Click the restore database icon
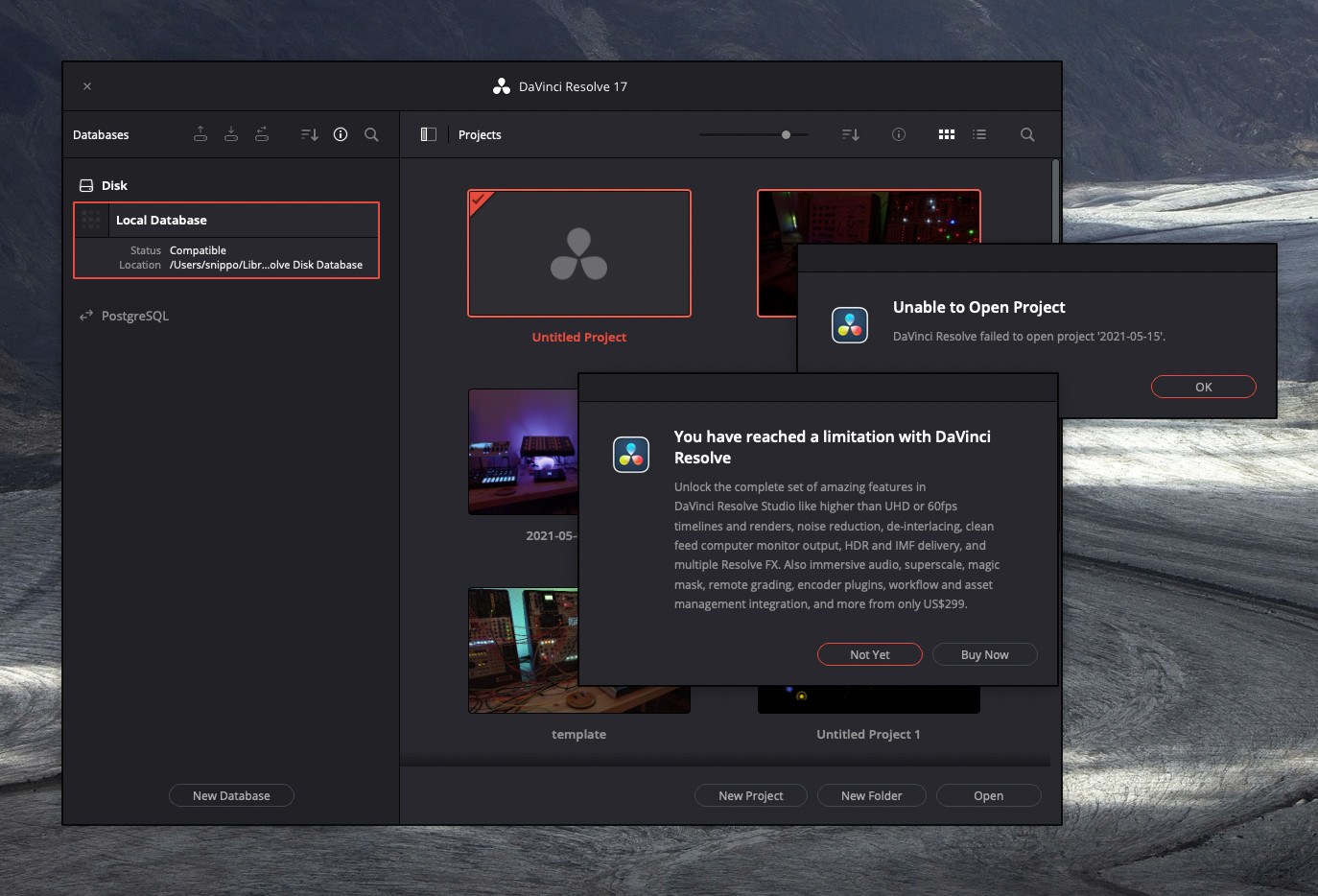 coord(231,134)
